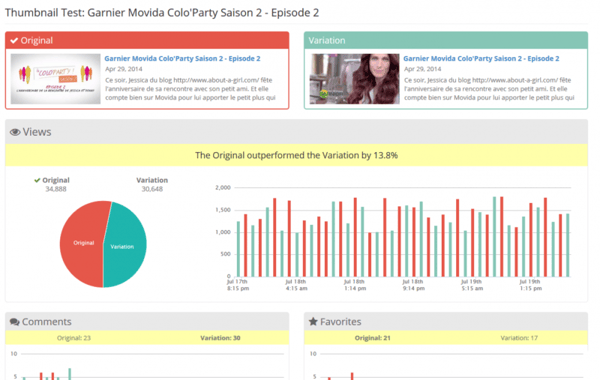
Task: Click the green checkmark above the pie chart
Action: point(37,180)
